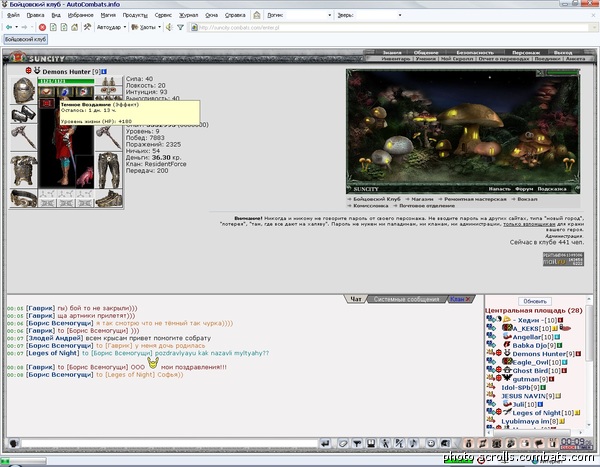Click the Комиссионка location link
The image size is (600, 467).
[370, 206]
